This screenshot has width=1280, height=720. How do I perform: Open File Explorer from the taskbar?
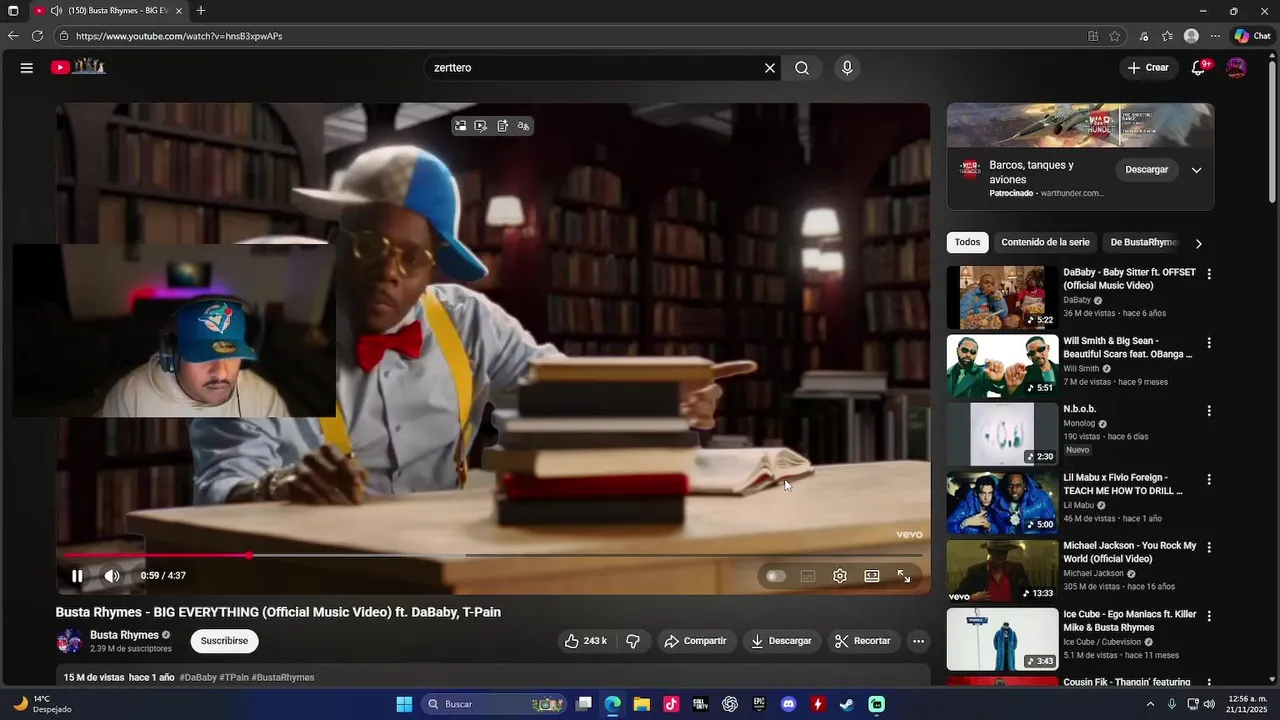[x=642, y=704]
